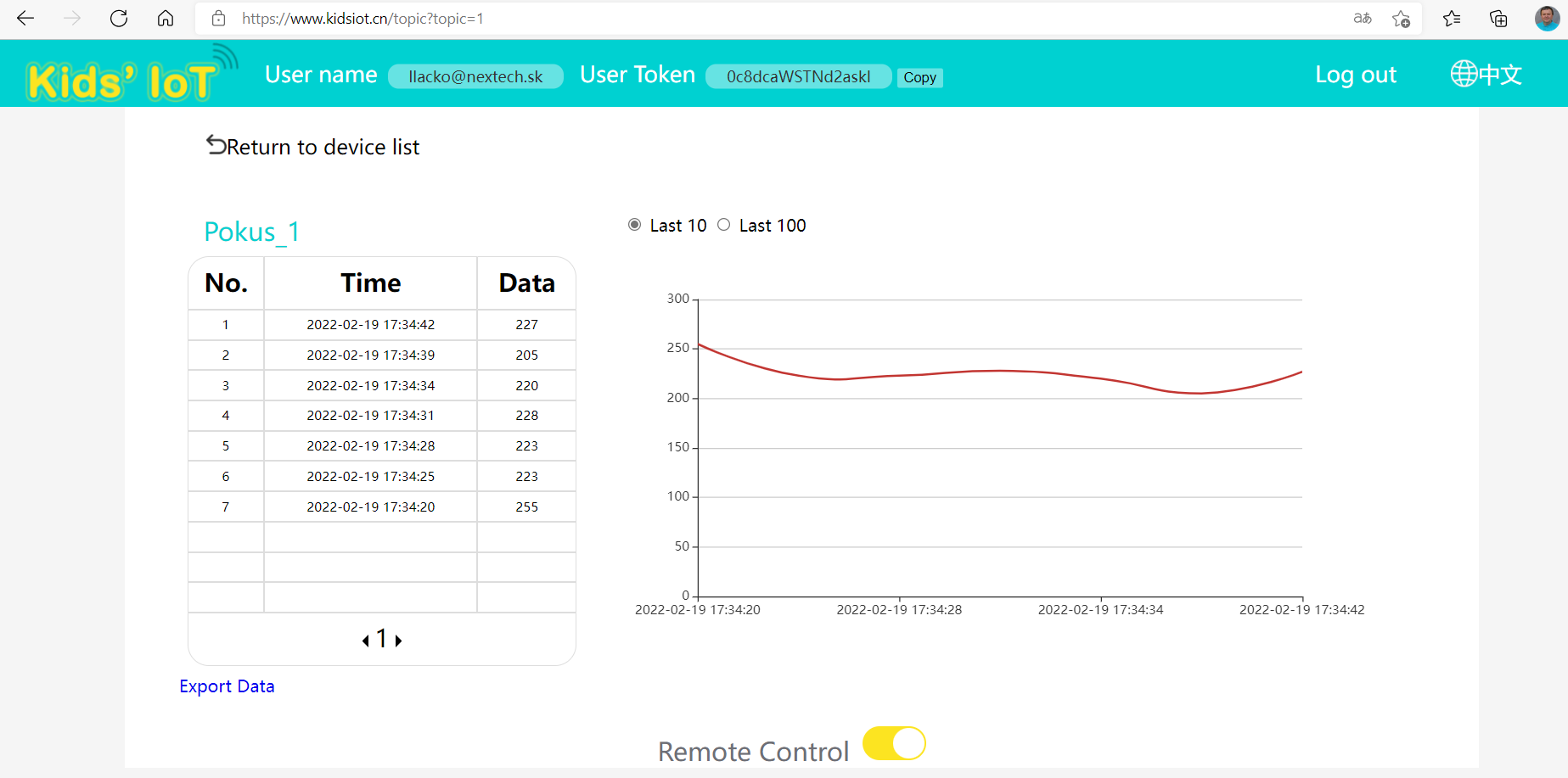The height and width of the screenshot is (778, 1568).
Task: Toggle the Remote Control switch
Action: tap(894, 744)
